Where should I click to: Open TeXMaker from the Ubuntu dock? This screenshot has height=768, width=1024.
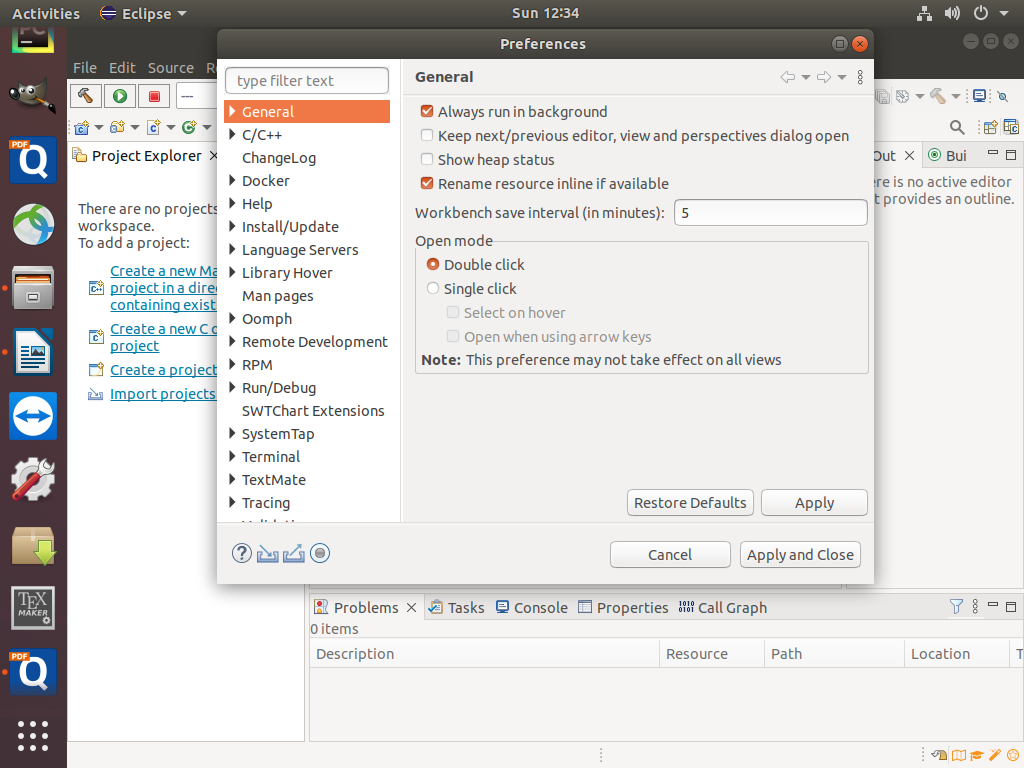(33, 607)
